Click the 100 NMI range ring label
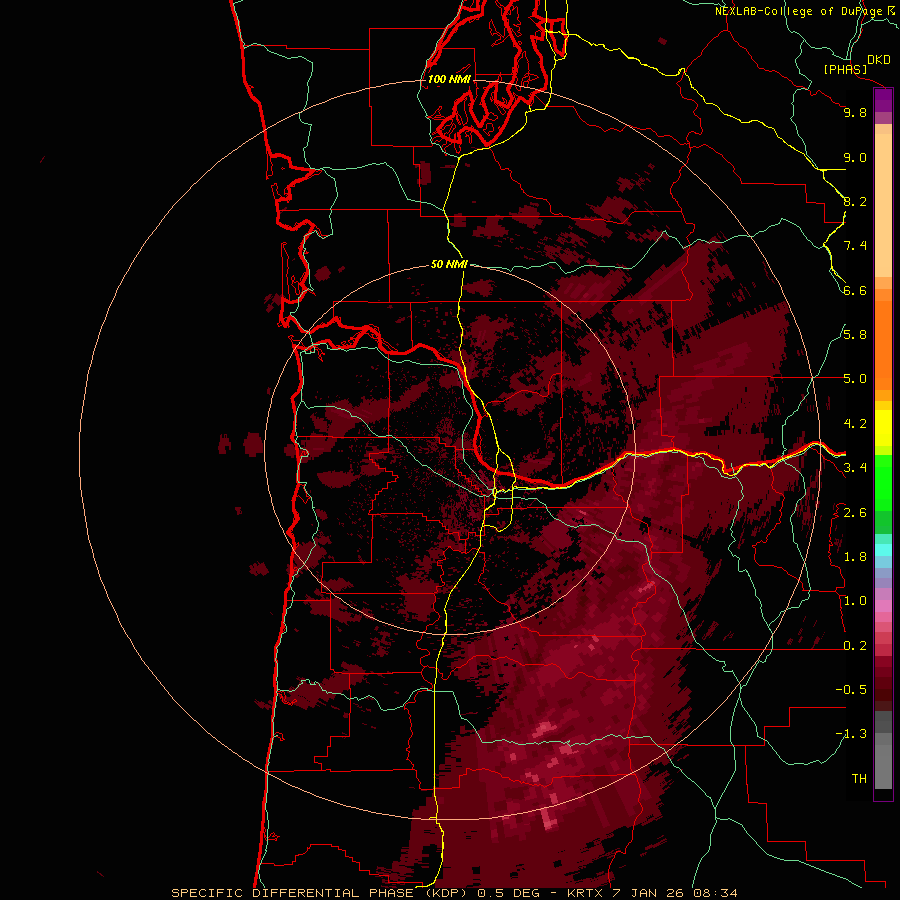The width and height of the screenshot is (900, 900). tap(449, 79)
